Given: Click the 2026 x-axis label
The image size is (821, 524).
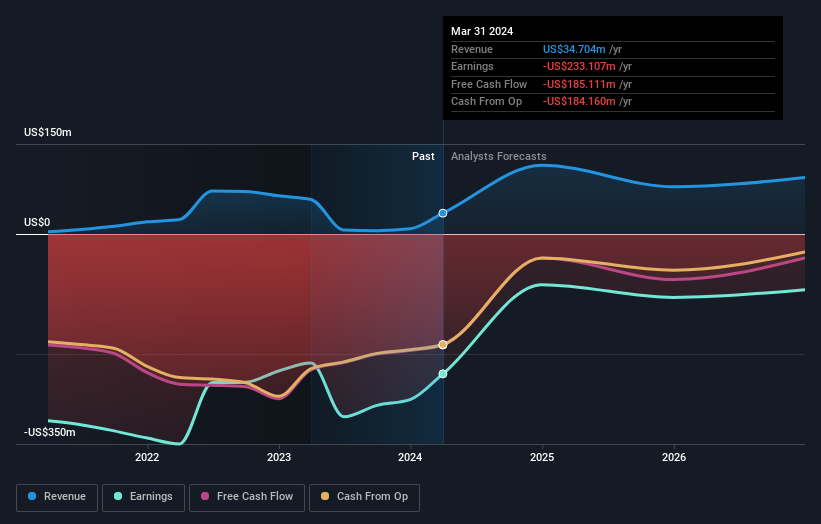Looking at the screenshot, I should point(674,457).
